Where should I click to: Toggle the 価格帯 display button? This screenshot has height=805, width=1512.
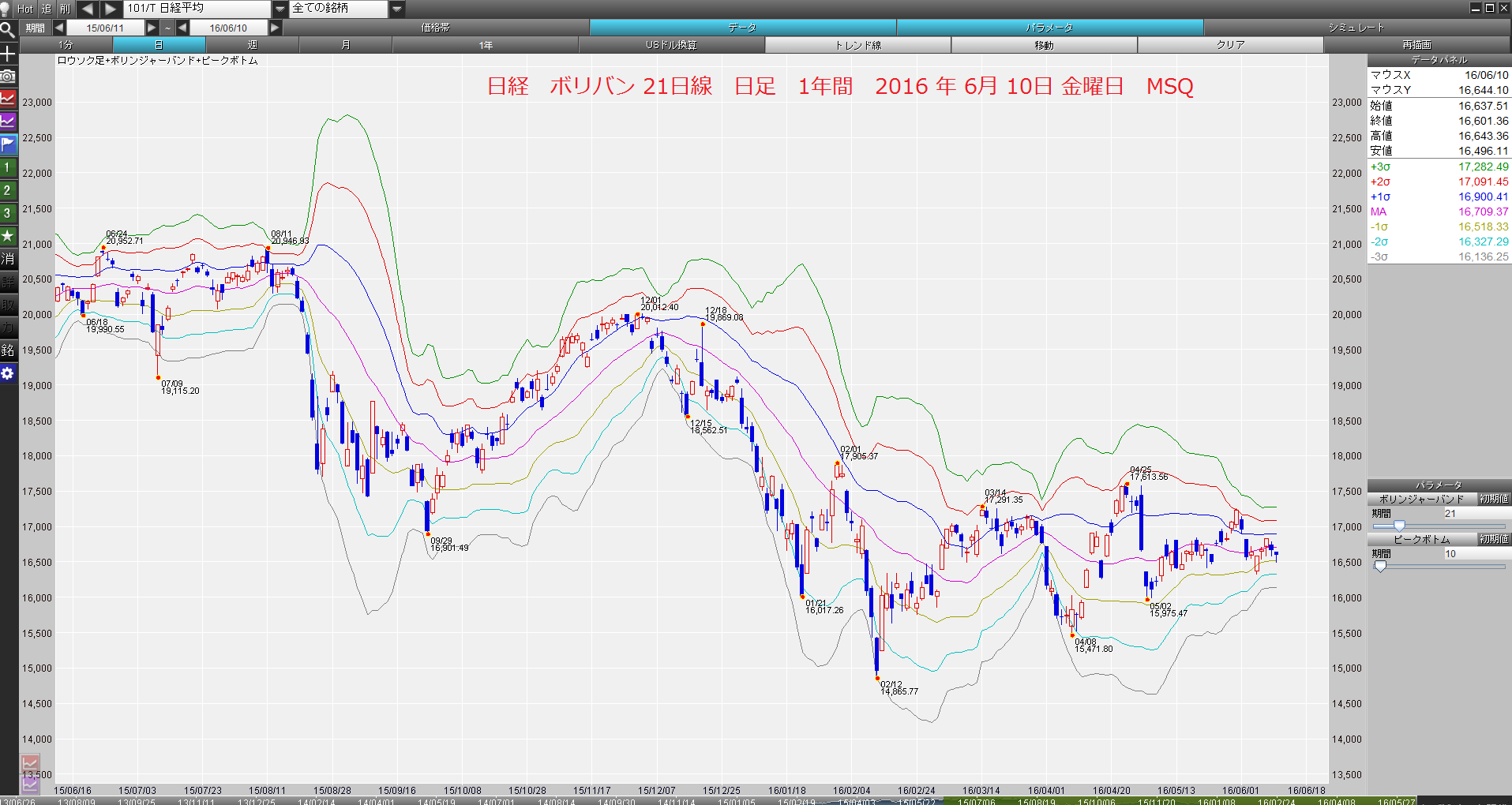pos(435,28)
